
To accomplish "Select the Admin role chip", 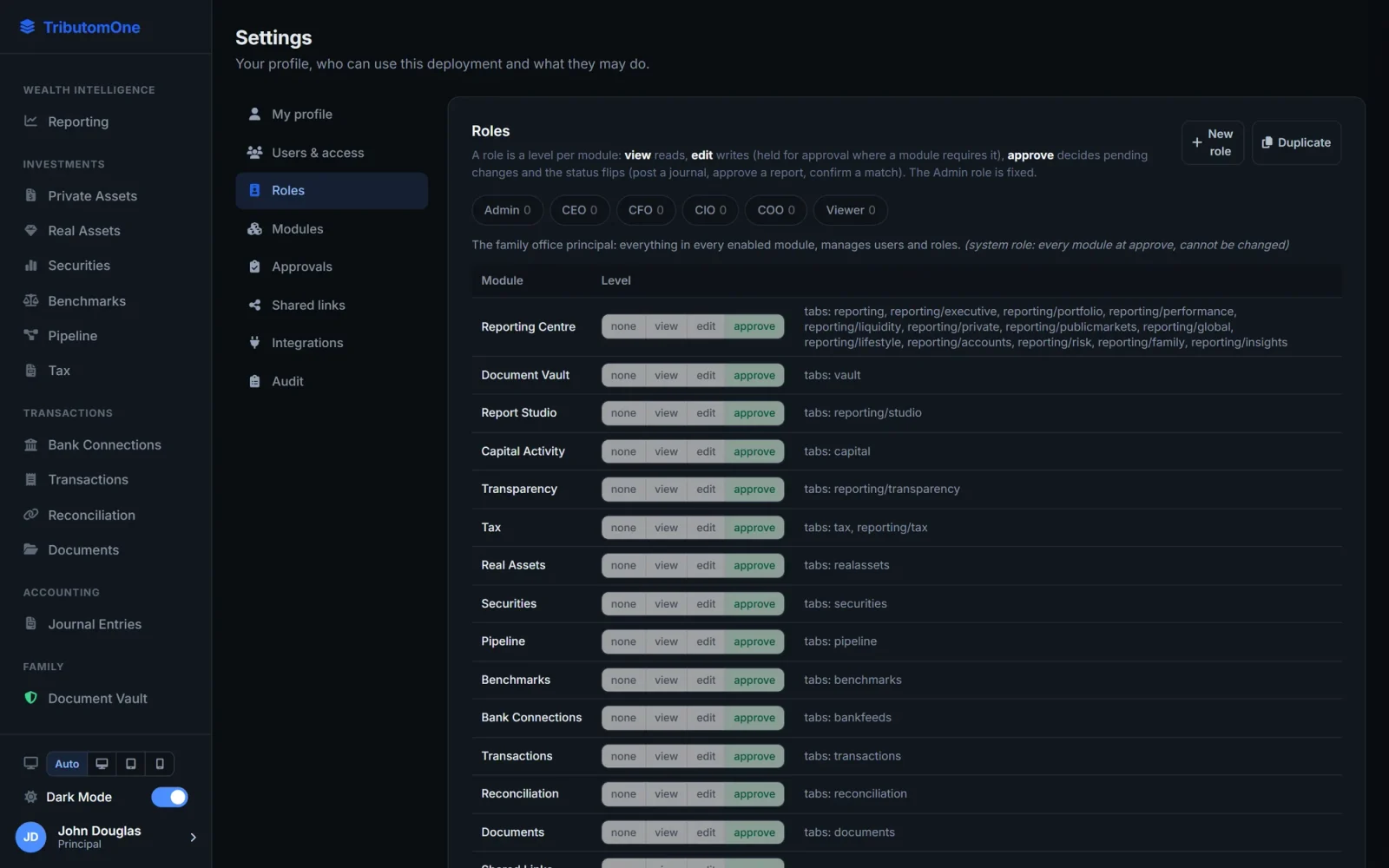I will (x=507, y=210).
